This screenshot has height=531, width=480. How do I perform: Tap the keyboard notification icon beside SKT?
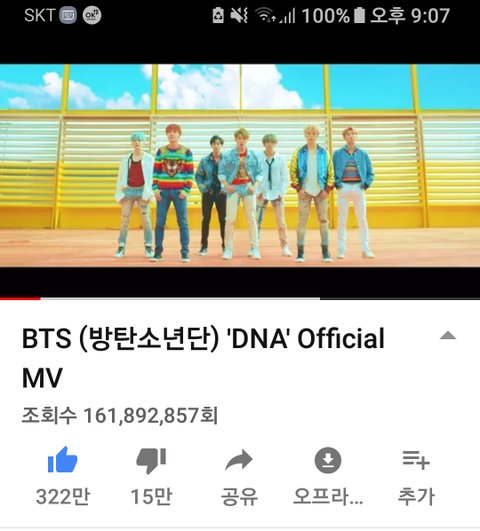click(x=68, y=16)
